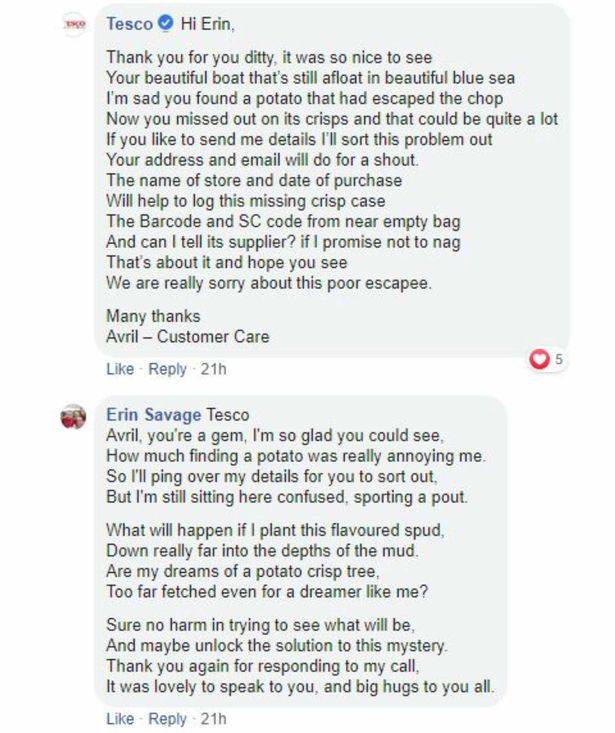
Task: Like the Tesco comment
Action: (120, 369)
